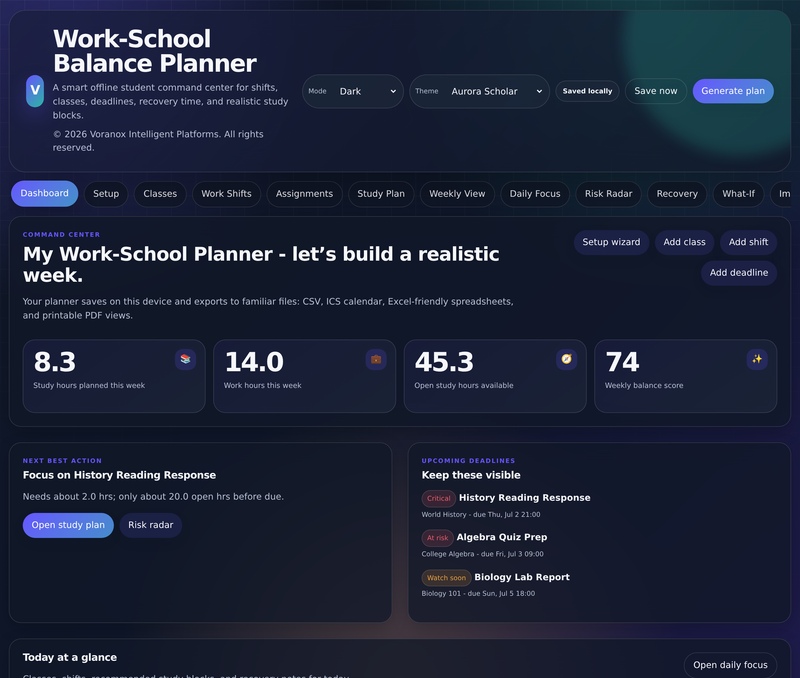Launch the Setup wizard

[x=611, y=242]
